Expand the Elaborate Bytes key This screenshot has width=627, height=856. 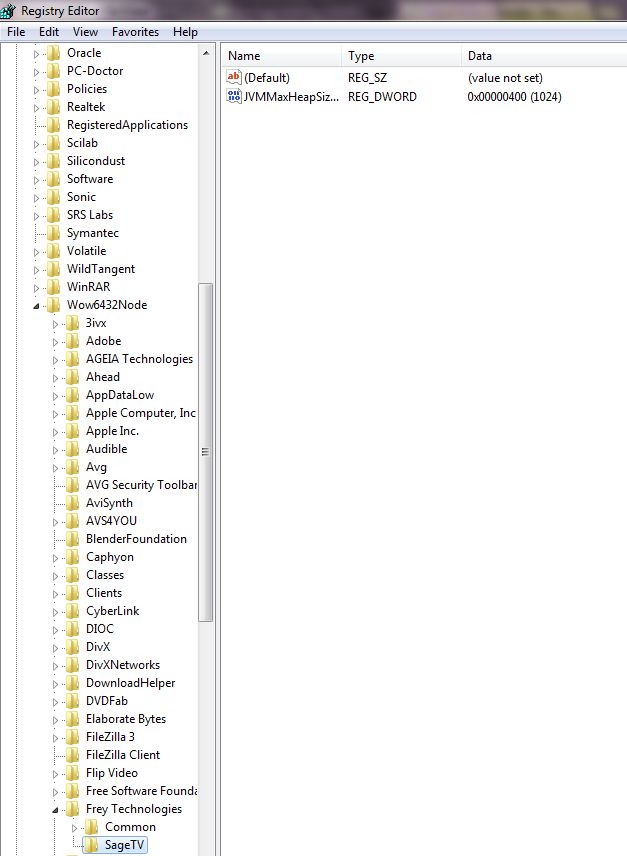tap(56, 721)
